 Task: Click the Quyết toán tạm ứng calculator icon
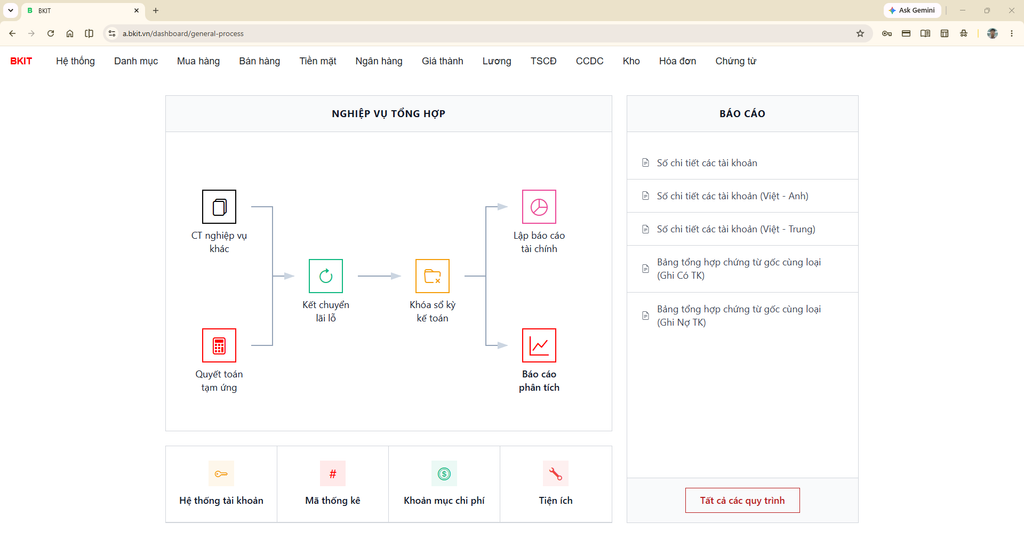(219, 345)
